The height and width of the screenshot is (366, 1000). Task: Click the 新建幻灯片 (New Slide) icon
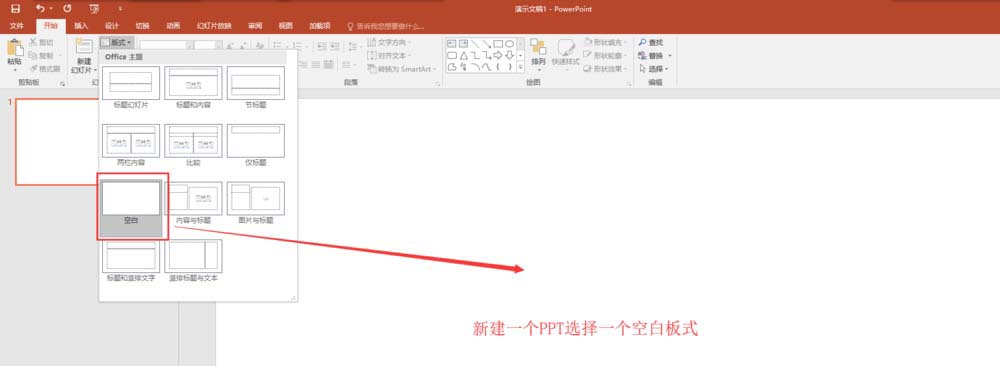tap(84, 47)
